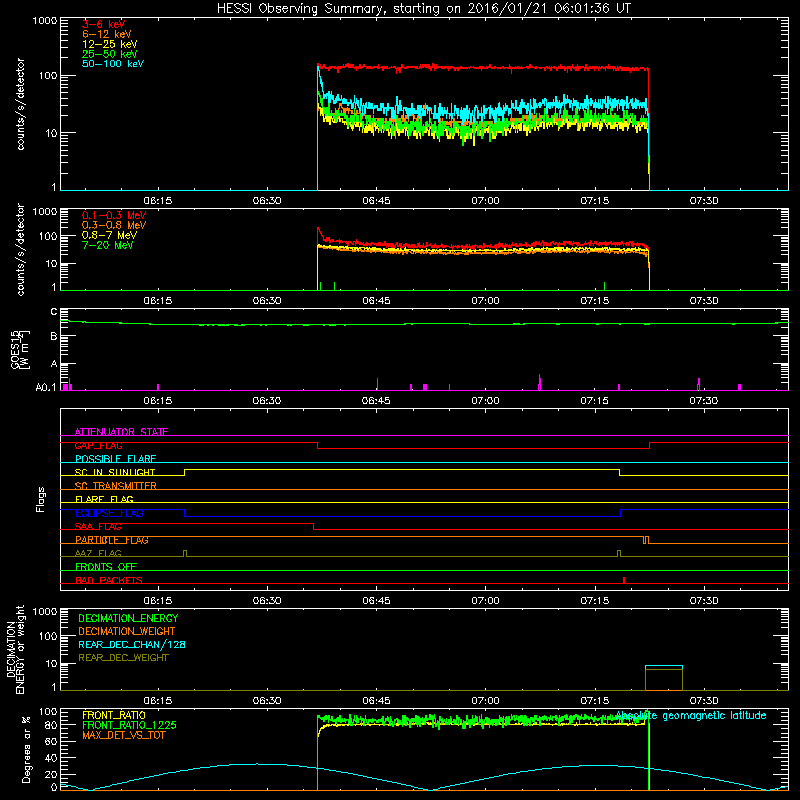
Task: Click the GOES15 axis label
Action: pyautogui.click(x=20, y=350)
